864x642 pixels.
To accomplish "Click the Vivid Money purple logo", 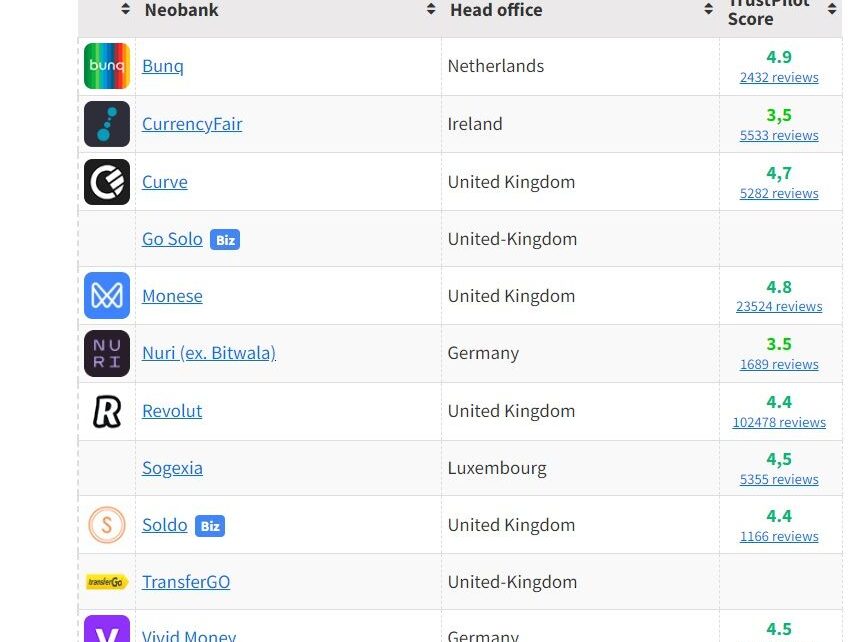I will [x=107, y=629].
